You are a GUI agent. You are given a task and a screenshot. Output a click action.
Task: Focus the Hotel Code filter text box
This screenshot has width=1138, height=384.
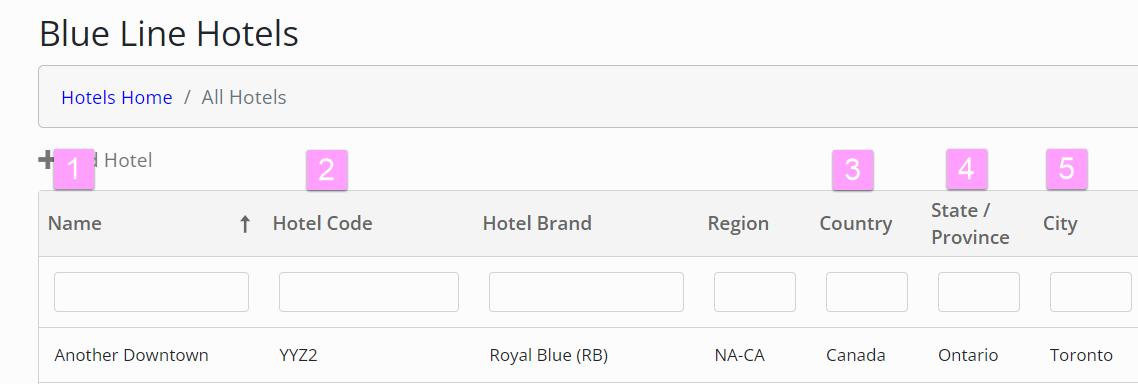[369, 292]
